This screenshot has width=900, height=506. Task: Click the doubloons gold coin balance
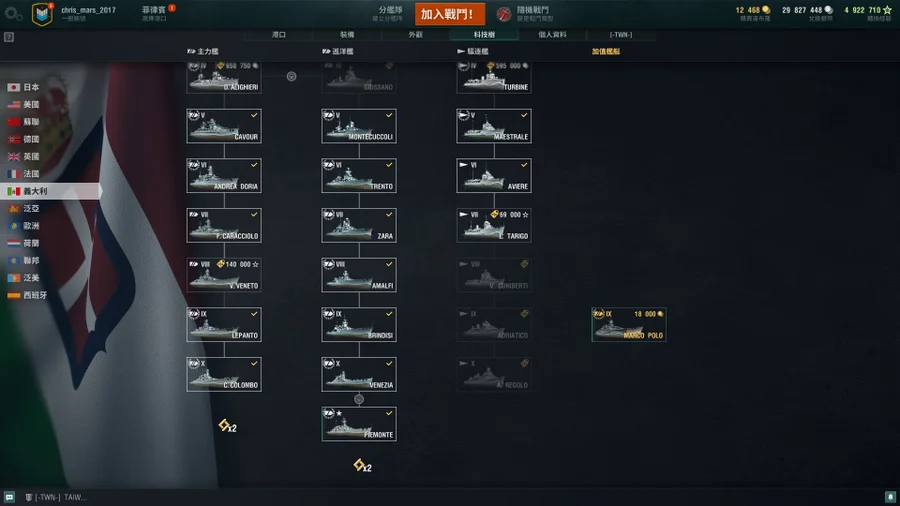(x=753, y=10)
